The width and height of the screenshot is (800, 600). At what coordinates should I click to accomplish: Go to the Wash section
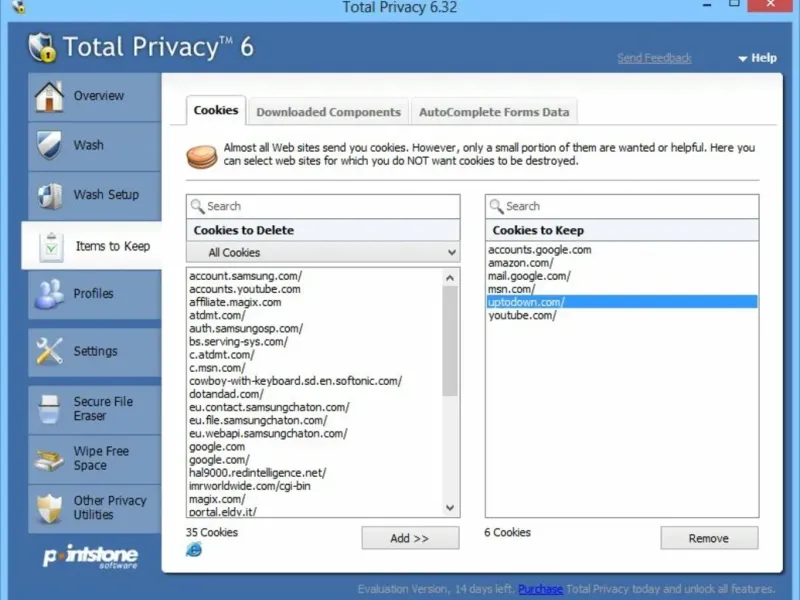95,145
